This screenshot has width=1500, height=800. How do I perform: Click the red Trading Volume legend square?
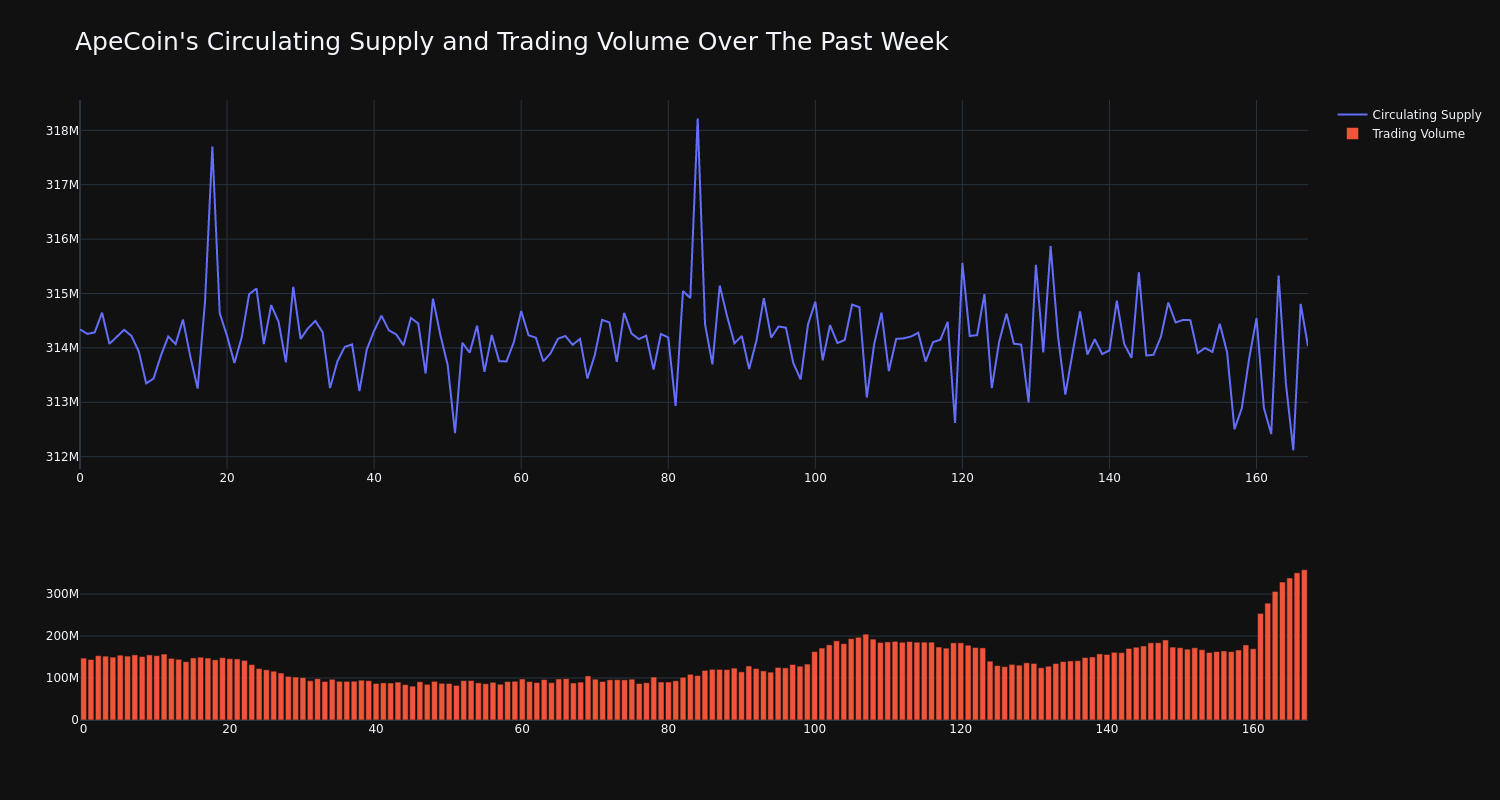[1352, 134]
